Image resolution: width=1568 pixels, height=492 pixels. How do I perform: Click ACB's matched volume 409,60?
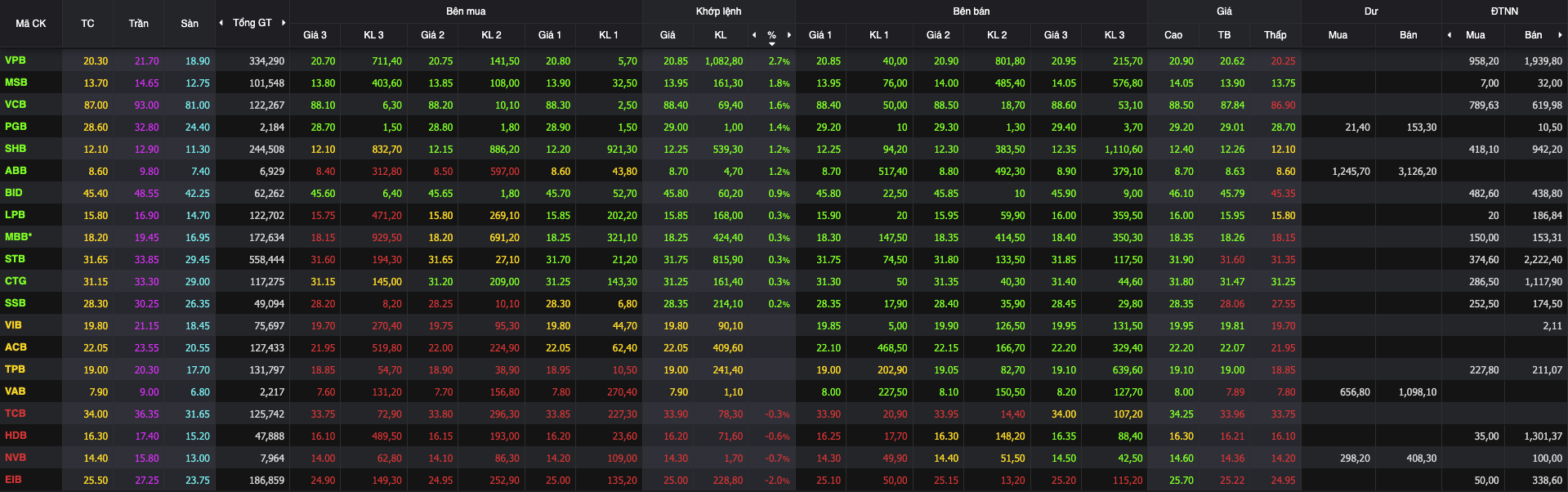728,348
